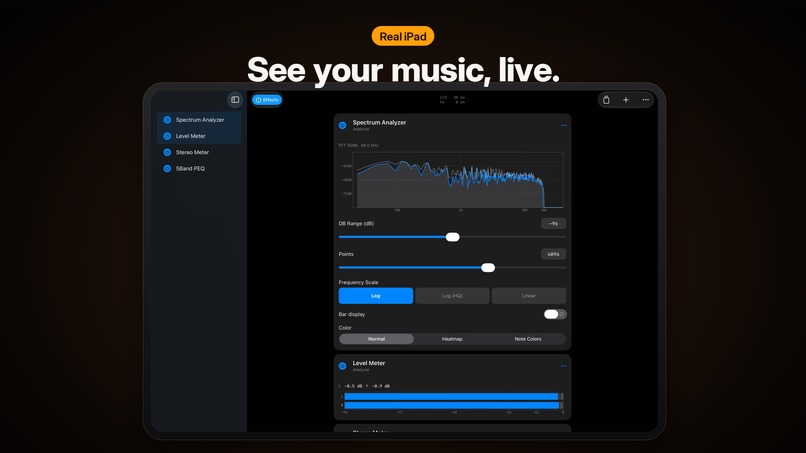Click Stereo Meter sidebar icon
The image size is (806, 453).
pyautogui.click(x=167, y=152)
